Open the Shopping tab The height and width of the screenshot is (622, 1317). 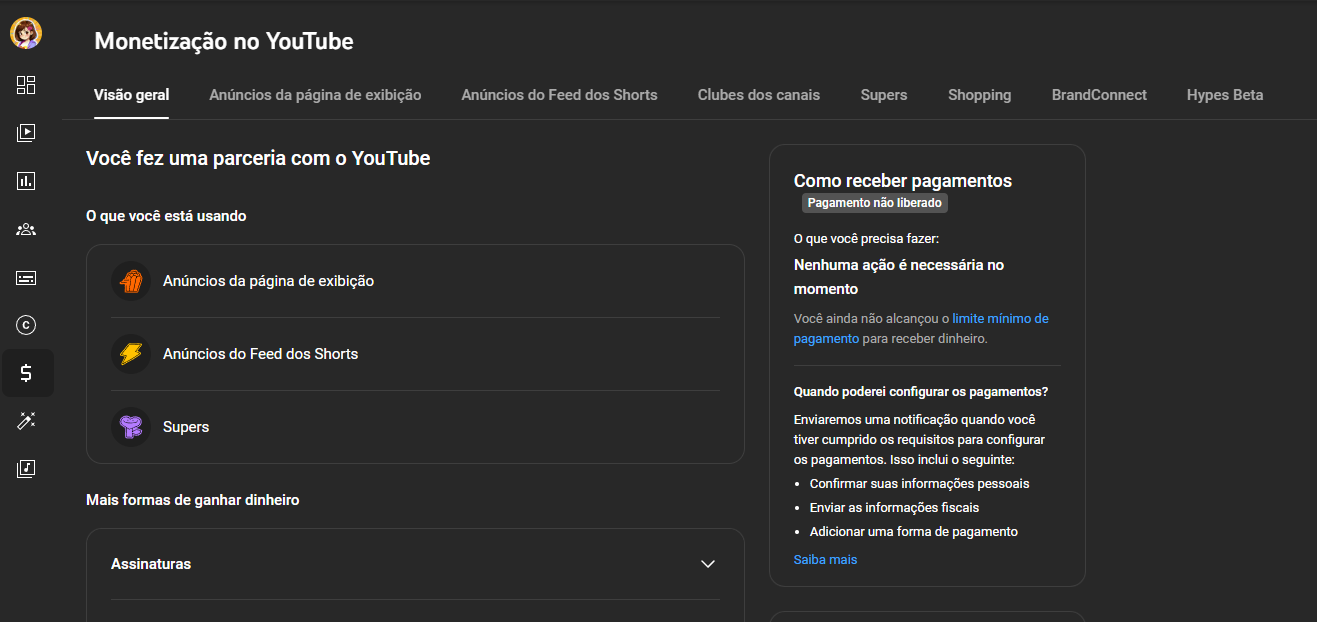click(x=979, y=95)
